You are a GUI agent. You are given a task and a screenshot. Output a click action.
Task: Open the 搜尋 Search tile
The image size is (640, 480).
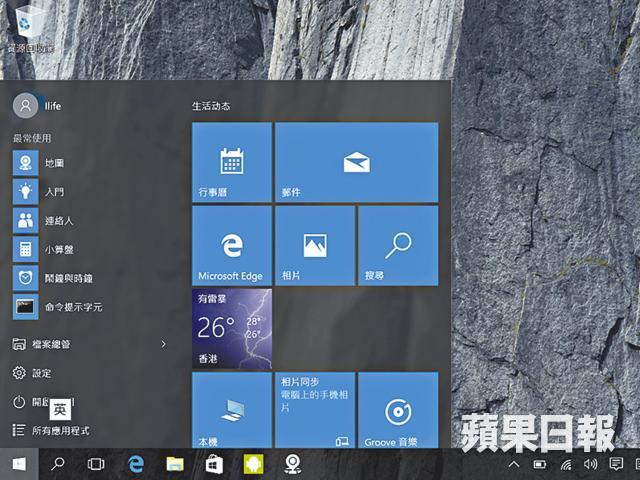pyautogui.click(x=398, y=245)
